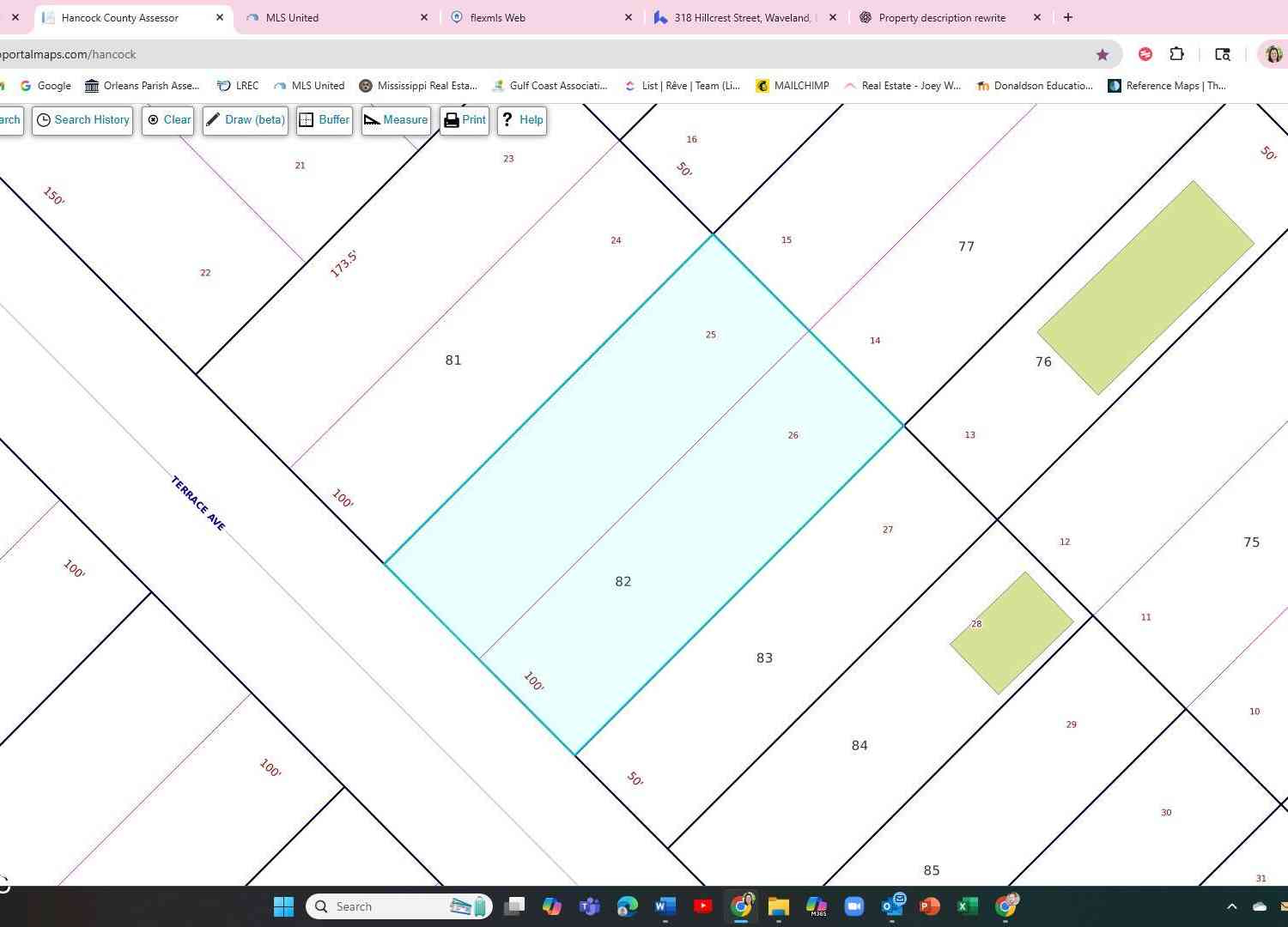Image resolution: width=1288 pixels, height=927 pixels.
Task: Print the current map view
Action: tap(465, 120)
